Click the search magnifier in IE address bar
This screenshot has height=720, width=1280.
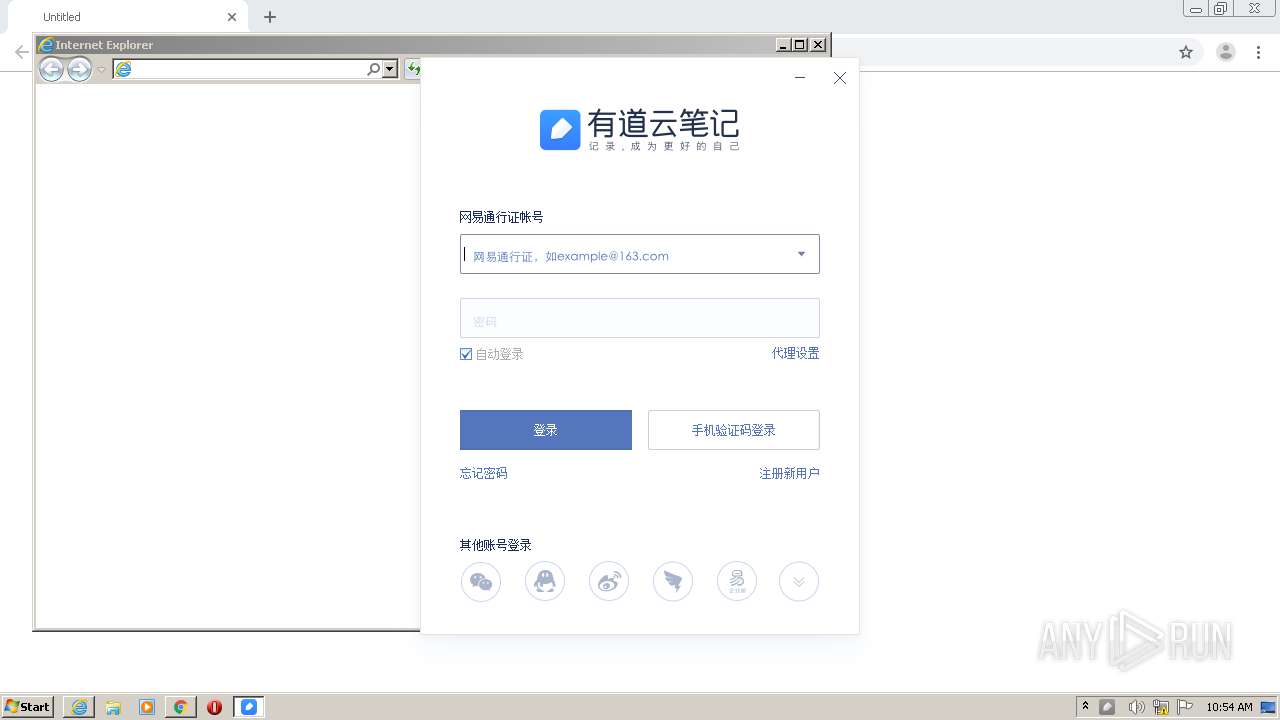click(373, 69)
